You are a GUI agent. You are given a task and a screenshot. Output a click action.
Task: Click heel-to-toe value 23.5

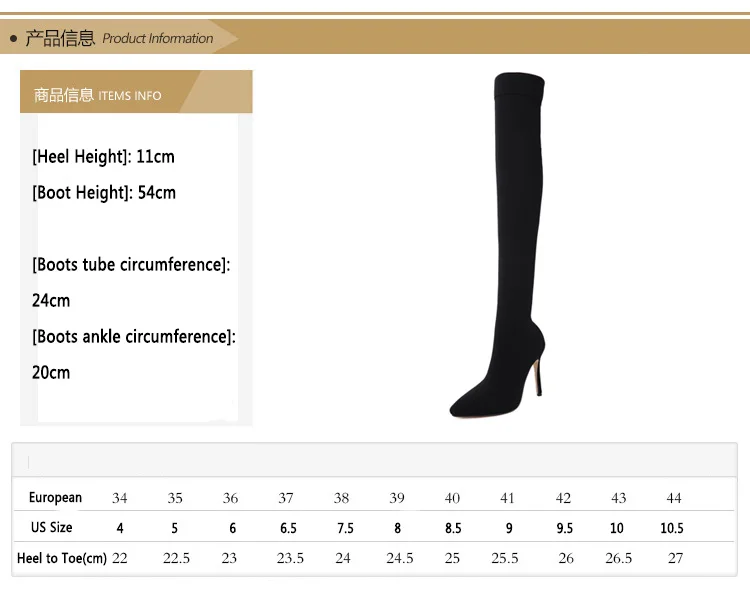pos(290,558)
